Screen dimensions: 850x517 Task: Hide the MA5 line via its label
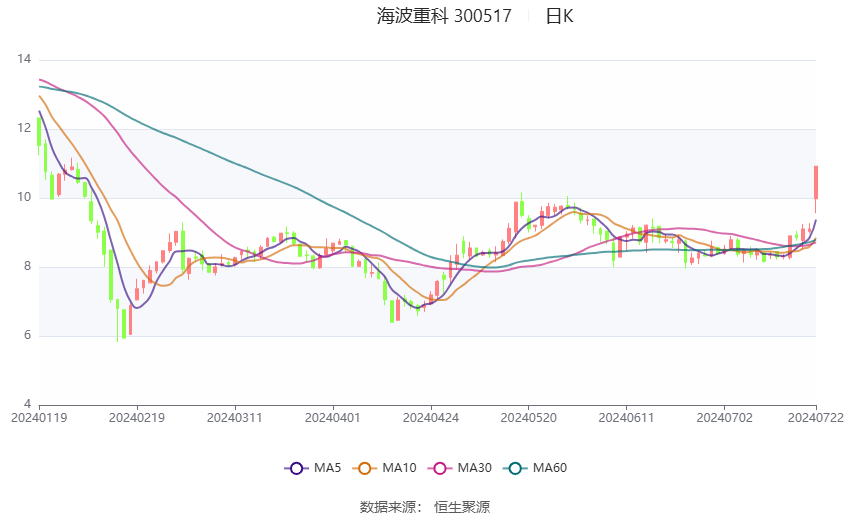[x=327, y=468]
